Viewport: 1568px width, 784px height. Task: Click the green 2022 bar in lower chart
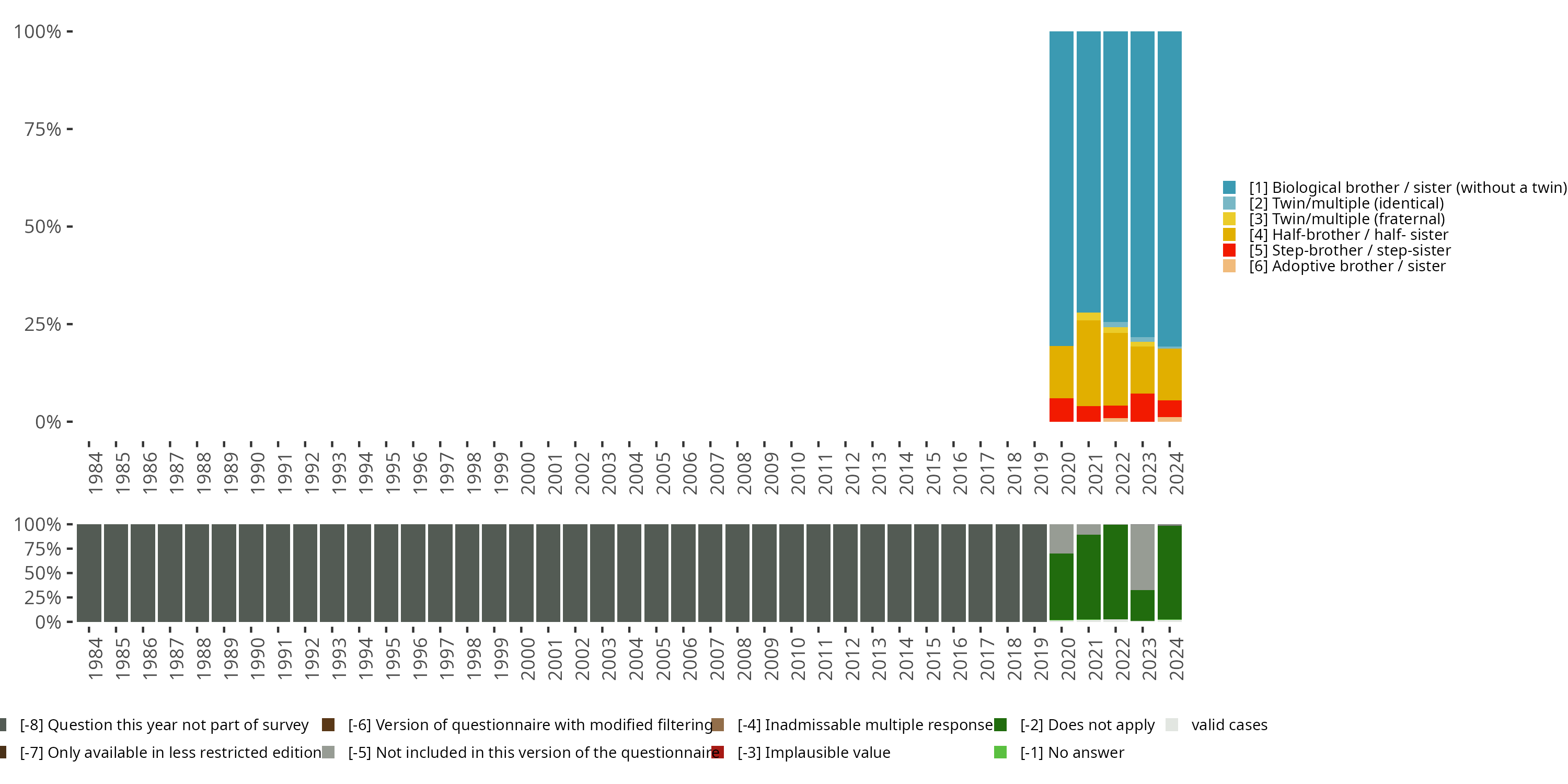(x=1115, y=572)
